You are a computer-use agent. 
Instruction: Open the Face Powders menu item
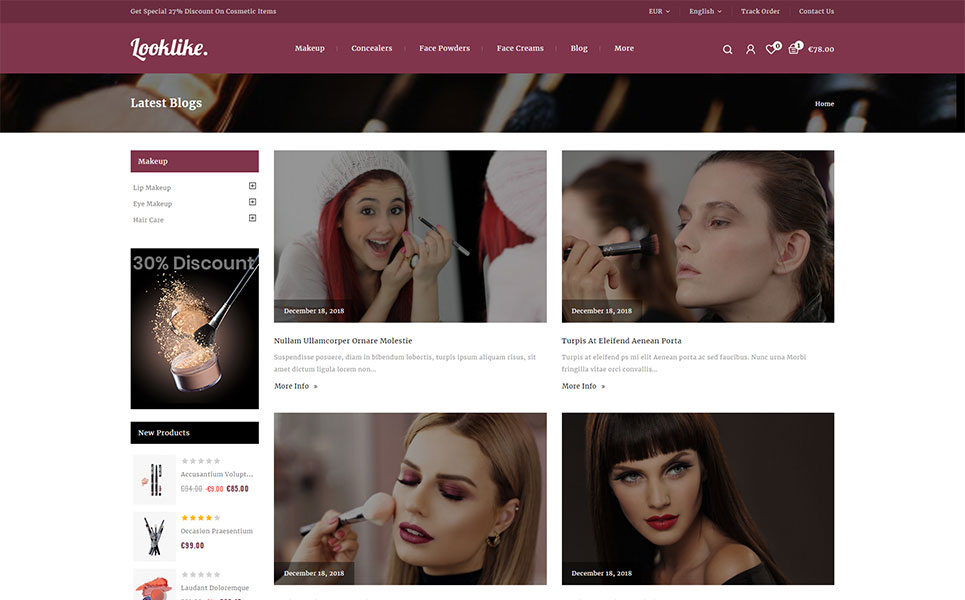point(444,48)
